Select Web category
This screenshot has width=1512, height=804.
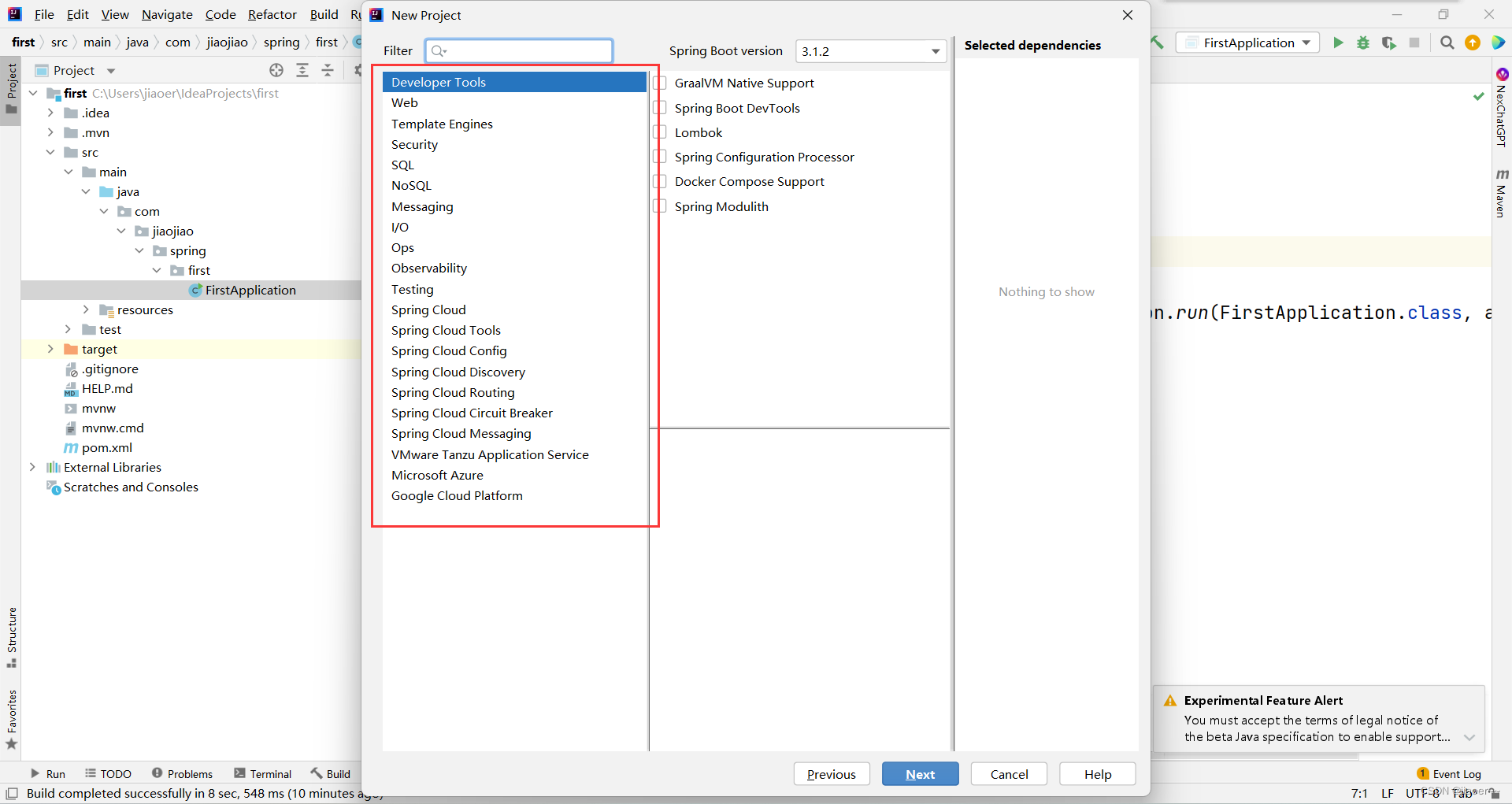click(x=514, y=102)
